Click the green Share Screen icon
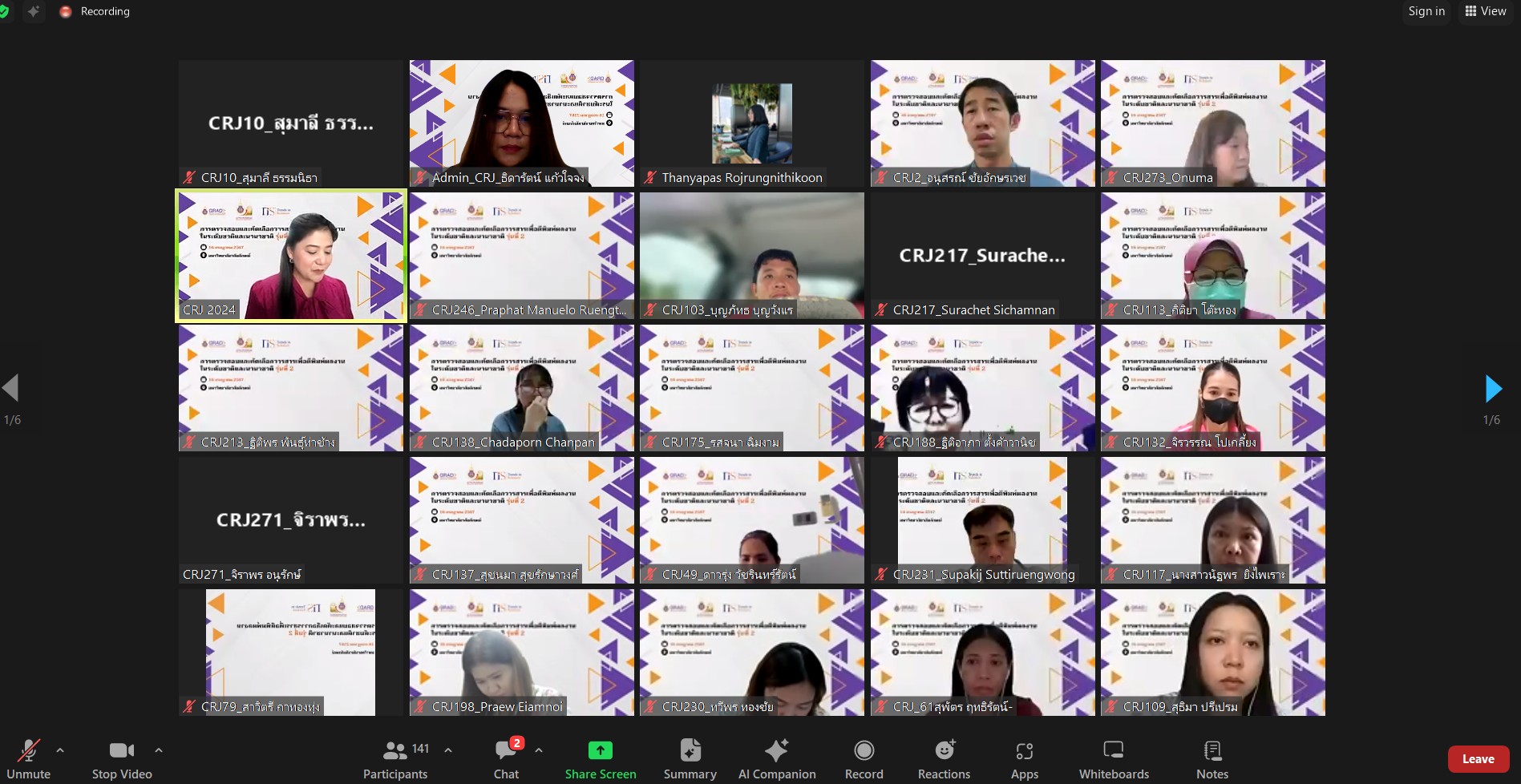The height and width of the screenshot is (784, 1521). (x=600, y=750)
